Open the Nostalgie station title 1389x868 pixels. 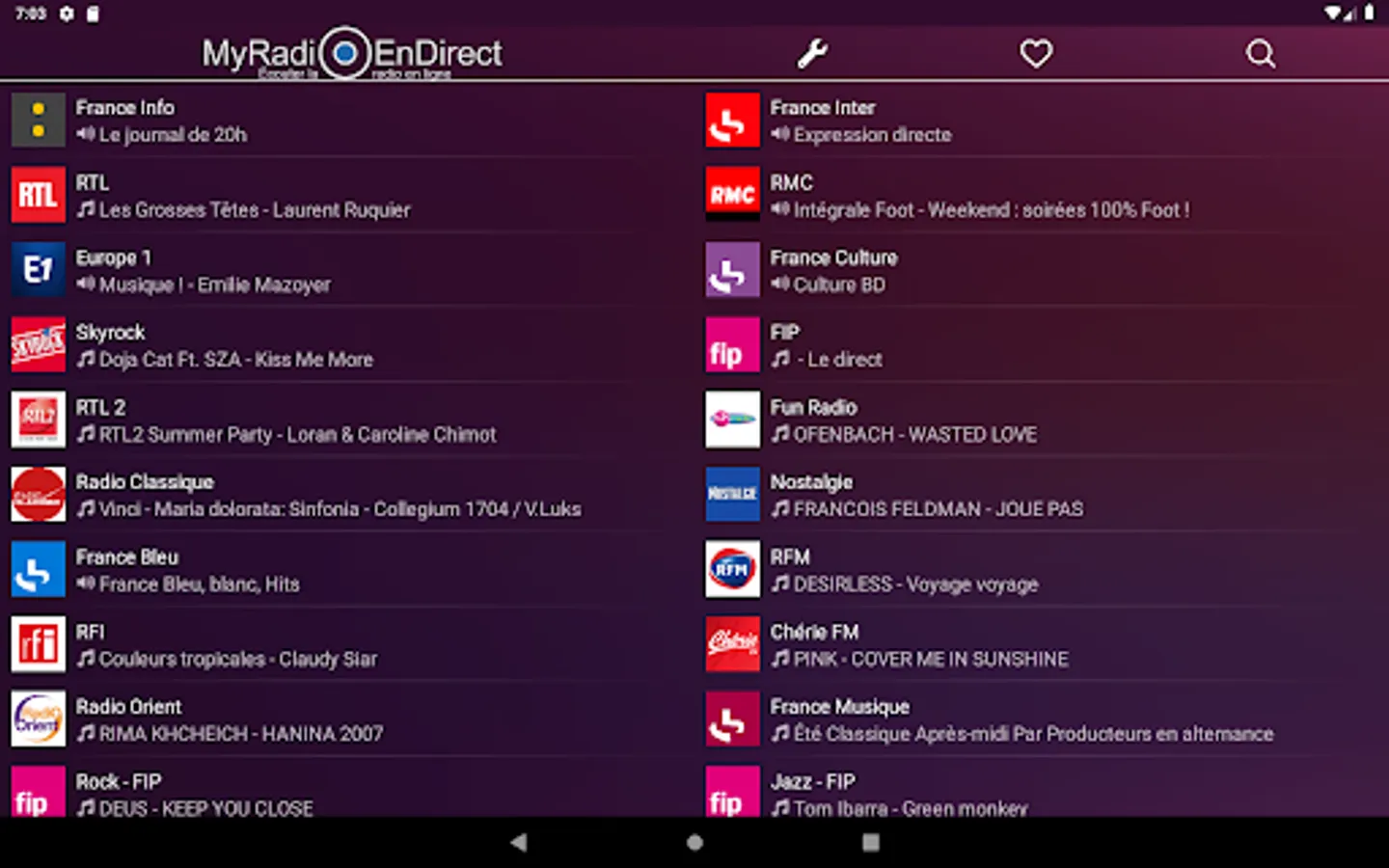(x=811, y=482)
